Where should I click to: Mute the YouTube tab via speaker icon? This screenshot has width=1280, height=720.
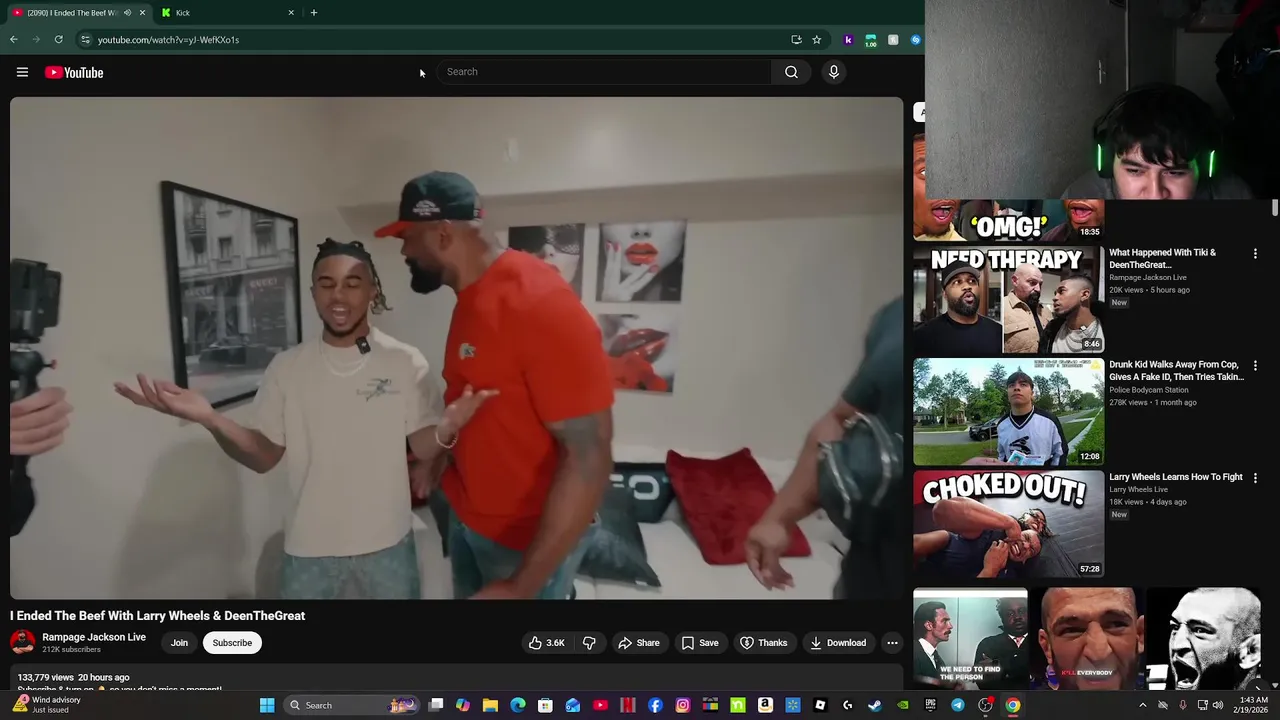[x=127, y=13]
